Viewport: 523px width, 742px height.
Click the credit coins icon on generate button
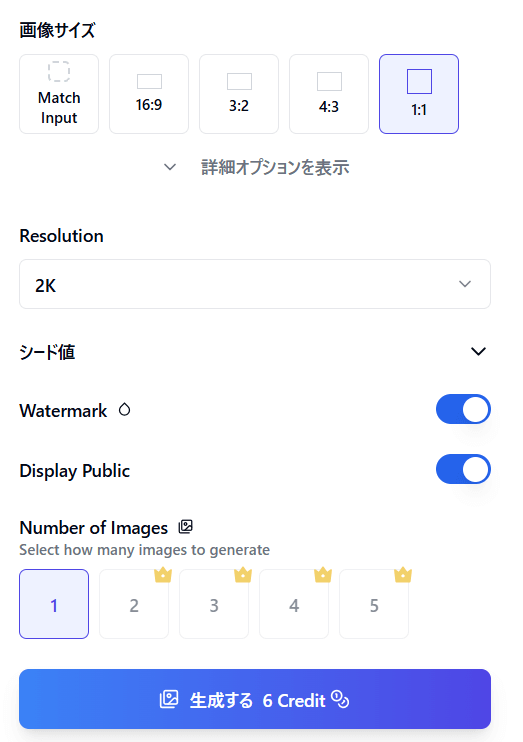click(340, 699)
